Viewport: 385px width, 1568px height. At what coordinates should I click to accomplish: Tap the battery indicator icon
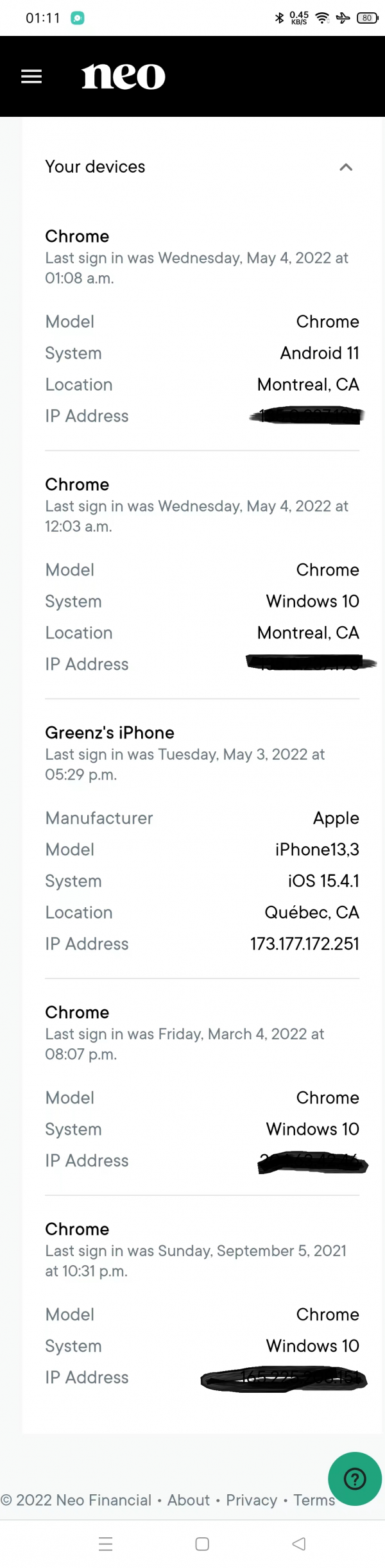coord(367,18)
